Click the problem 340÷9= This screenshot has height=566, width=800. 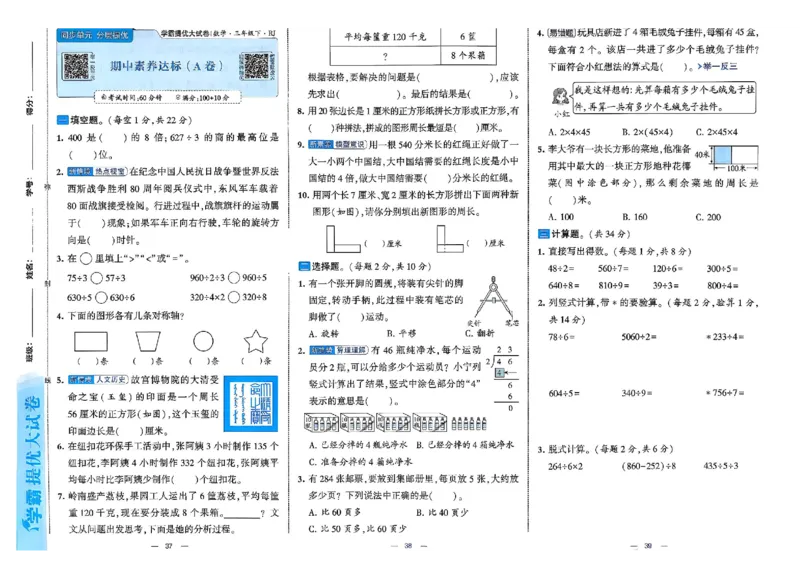click(x=637, y=393)
